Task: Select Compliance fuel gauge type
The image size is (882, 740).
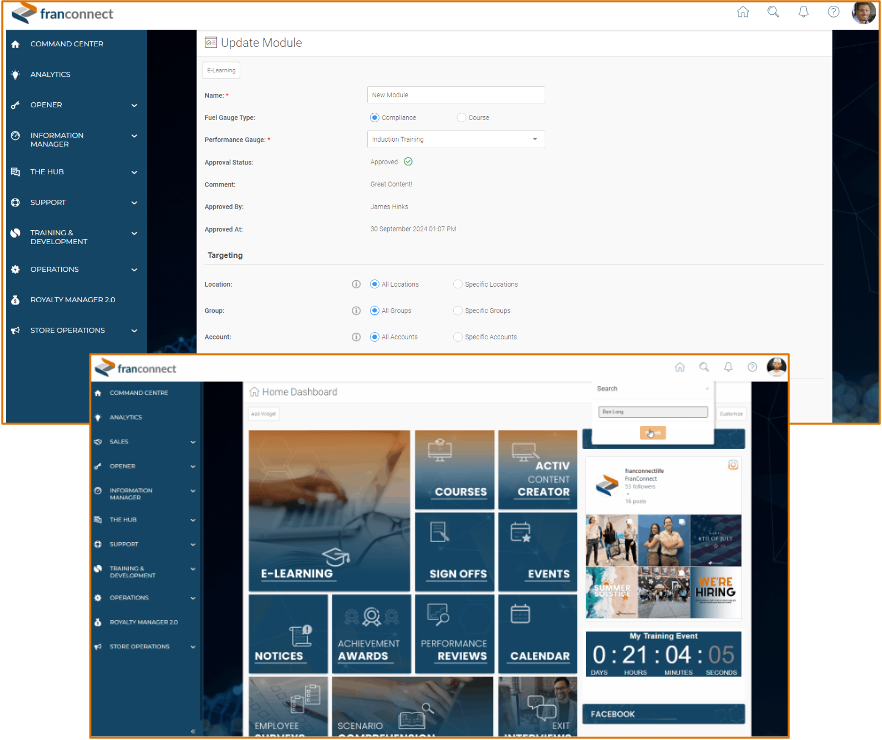Action: pos(374,118)
